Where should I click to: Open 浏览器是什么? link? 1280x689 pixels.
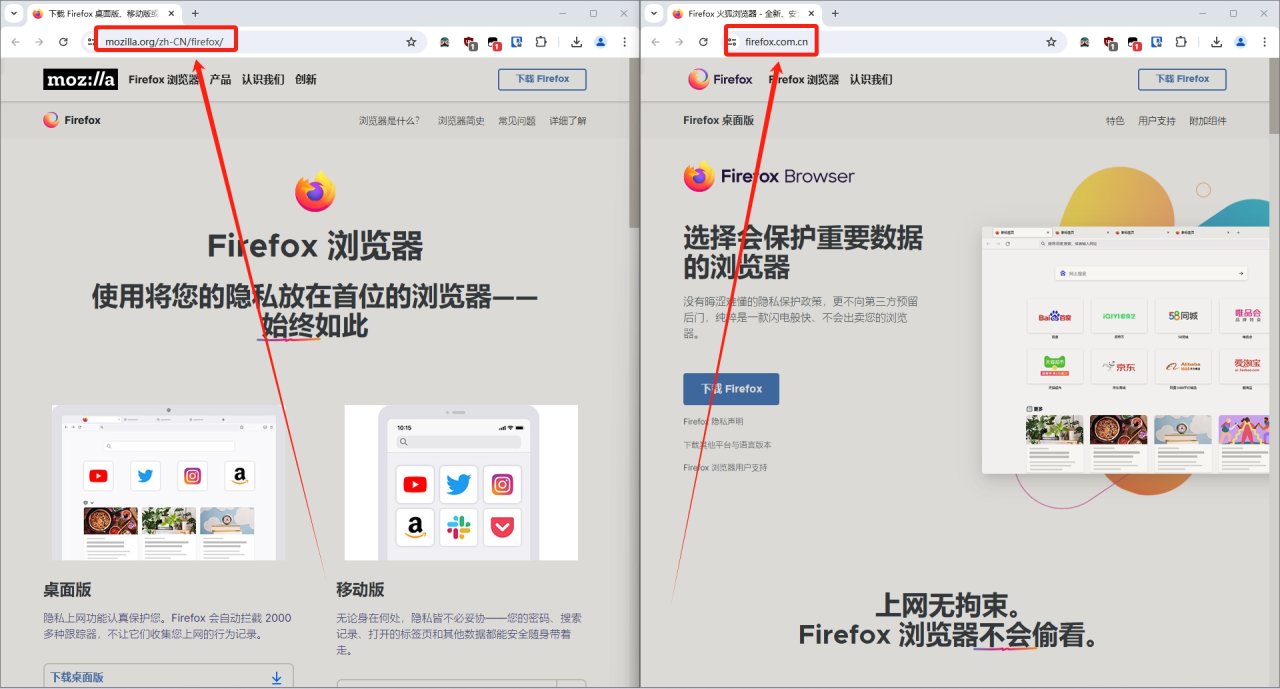[390, 121]
